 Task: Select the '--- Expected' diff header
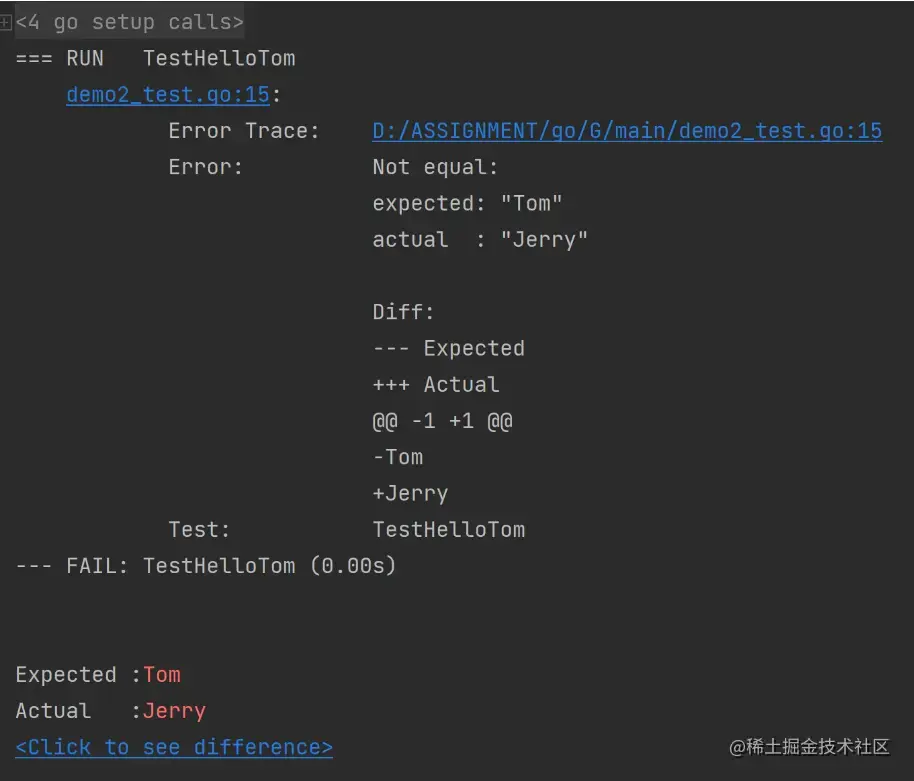tap(449, 349)
